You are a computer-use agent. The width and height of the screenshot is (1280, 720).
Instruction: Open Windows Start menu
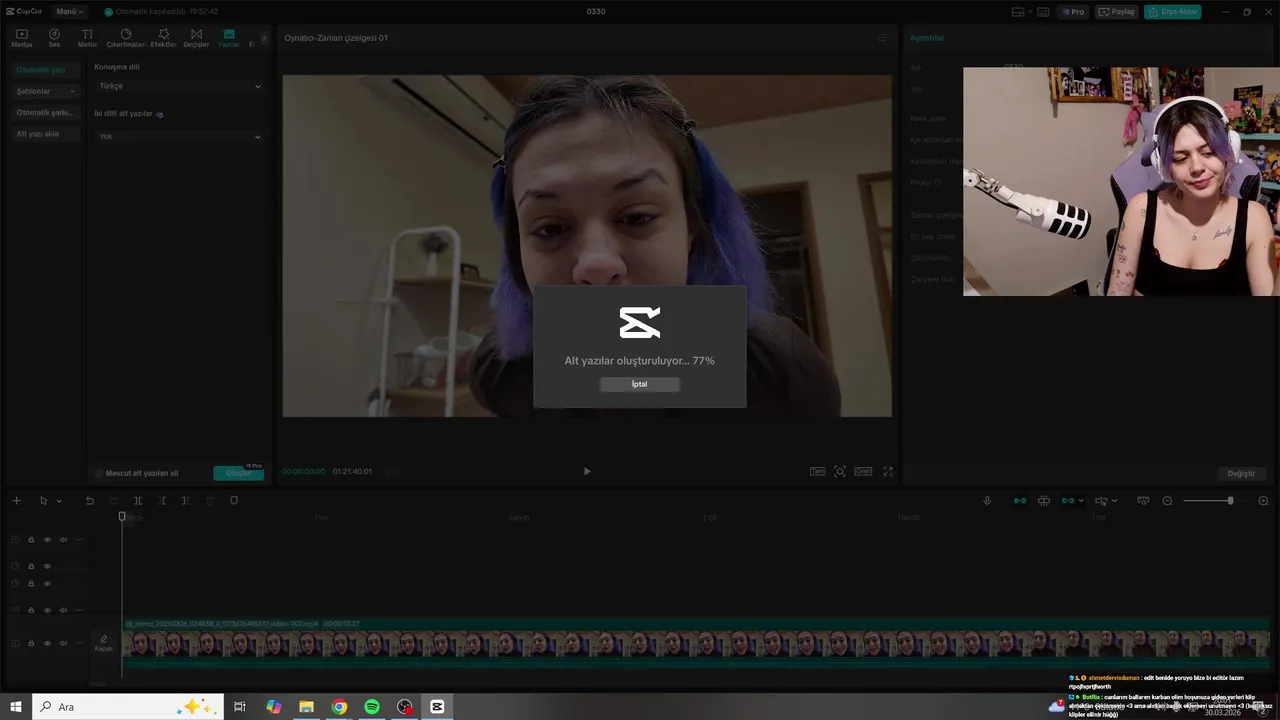16,706
